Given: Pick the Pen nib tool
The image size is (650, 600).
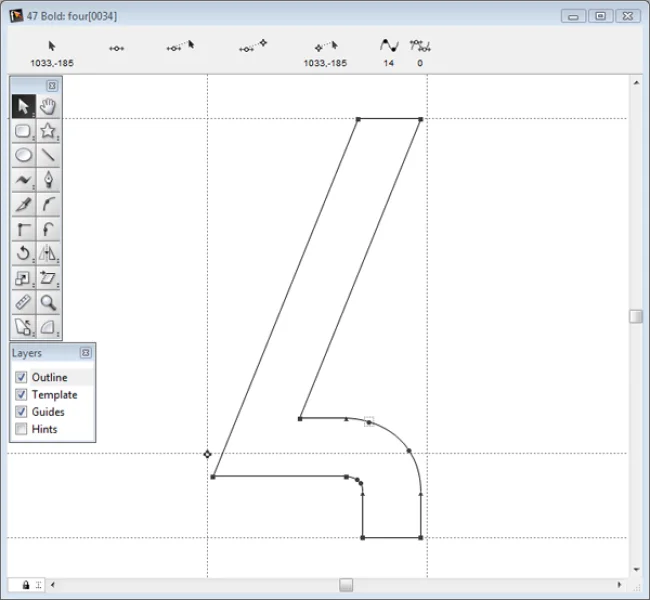Looking at the screenshot, I should 48,180.
